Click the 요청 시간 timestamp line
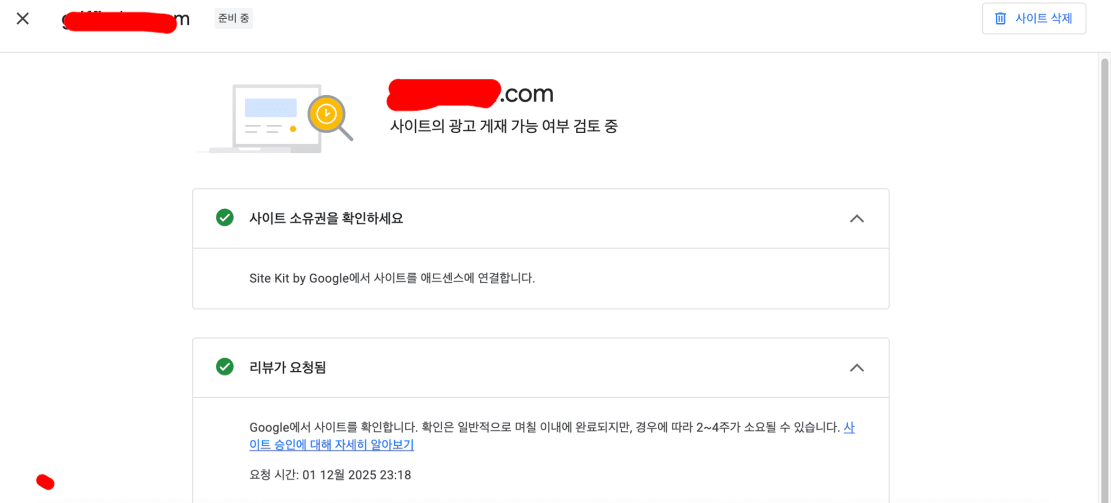 pyautogui.click(x=330, y=475)
